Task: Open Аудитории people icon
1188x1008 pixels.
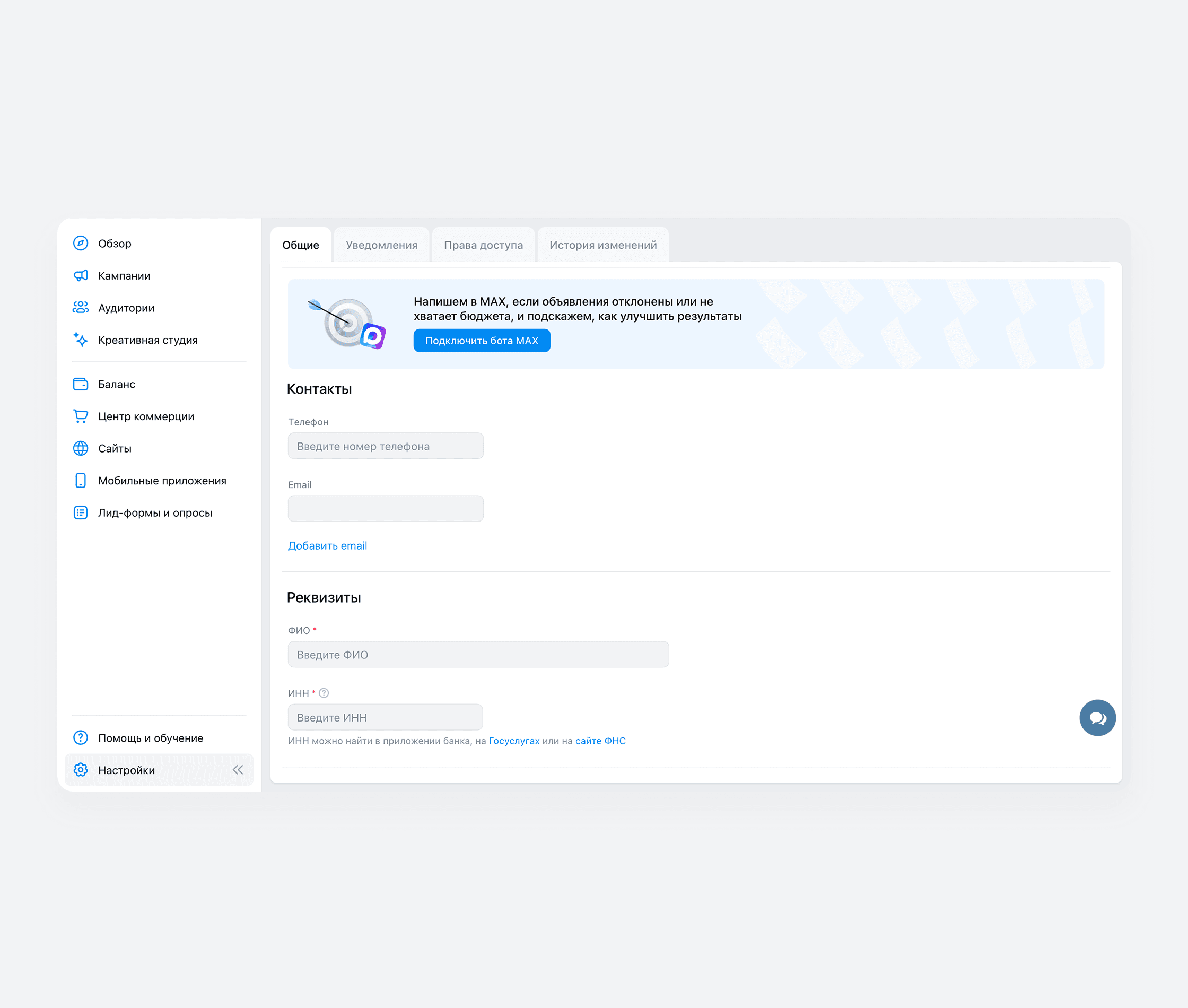Action: click(81, 307)
